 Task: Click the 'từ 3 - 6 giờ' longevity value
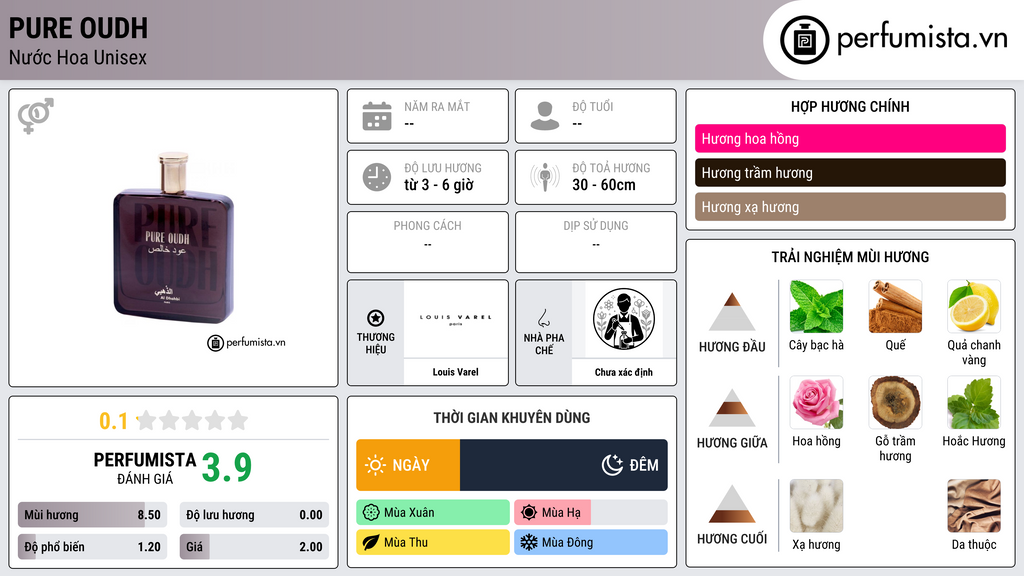(x=439, y=185)
